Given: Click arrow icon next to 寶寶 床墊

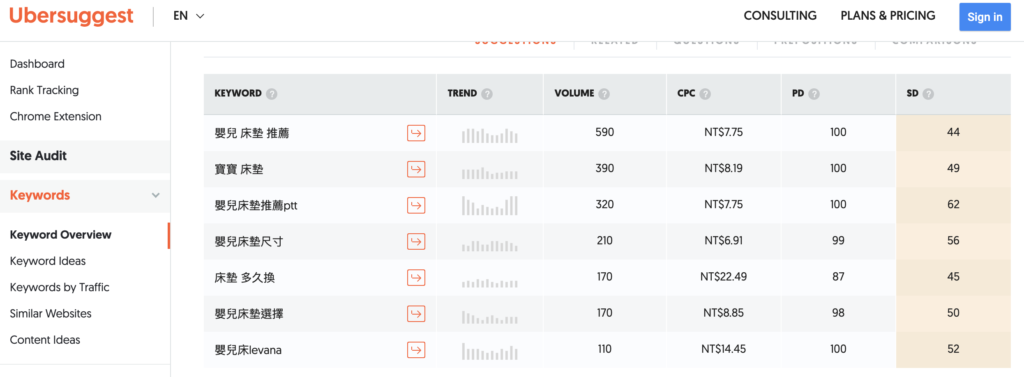Looking at the screenshot, I should [416, 169].
